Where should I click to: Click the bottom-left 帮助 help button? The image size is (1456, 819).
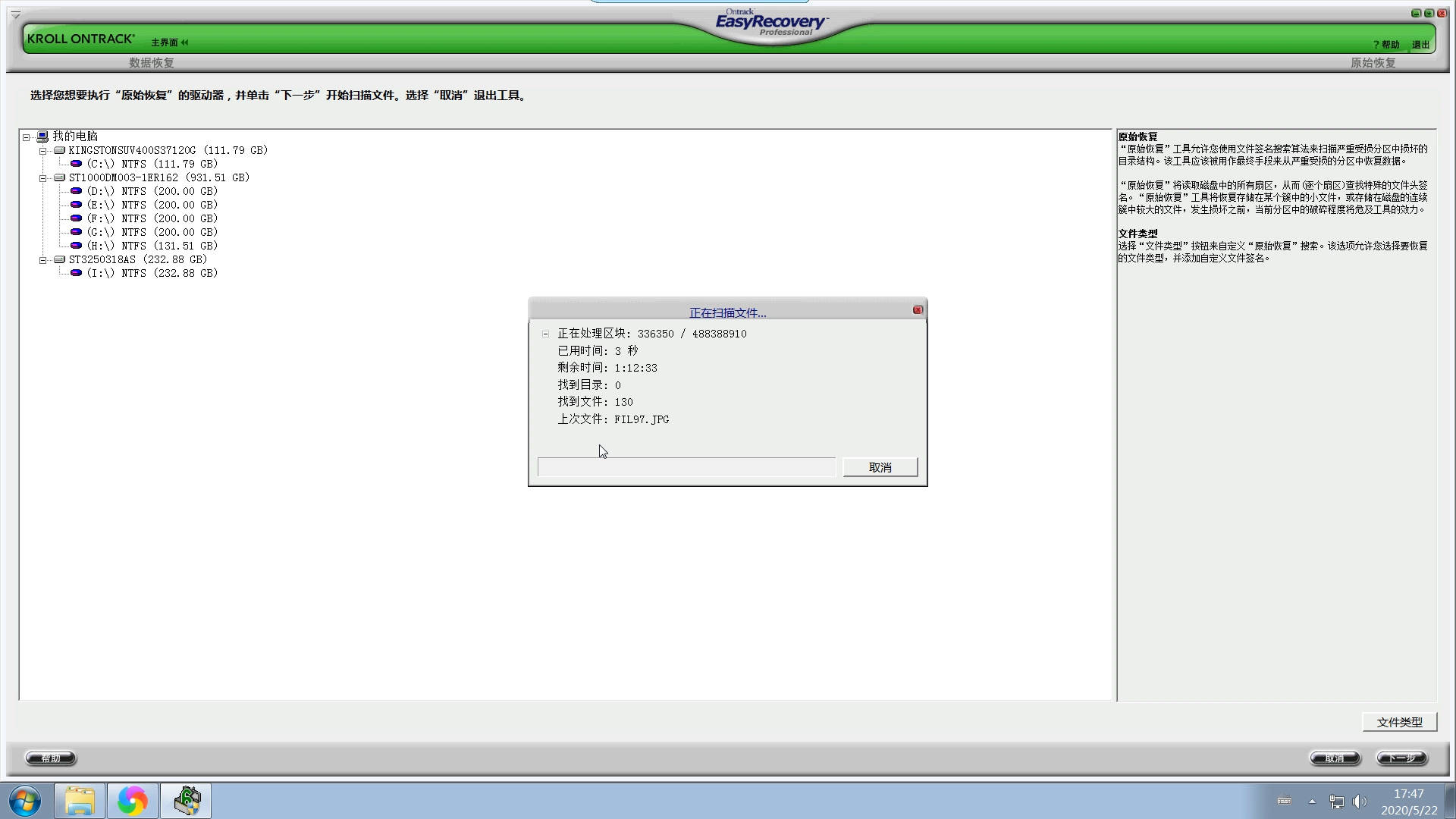[51, 758]
